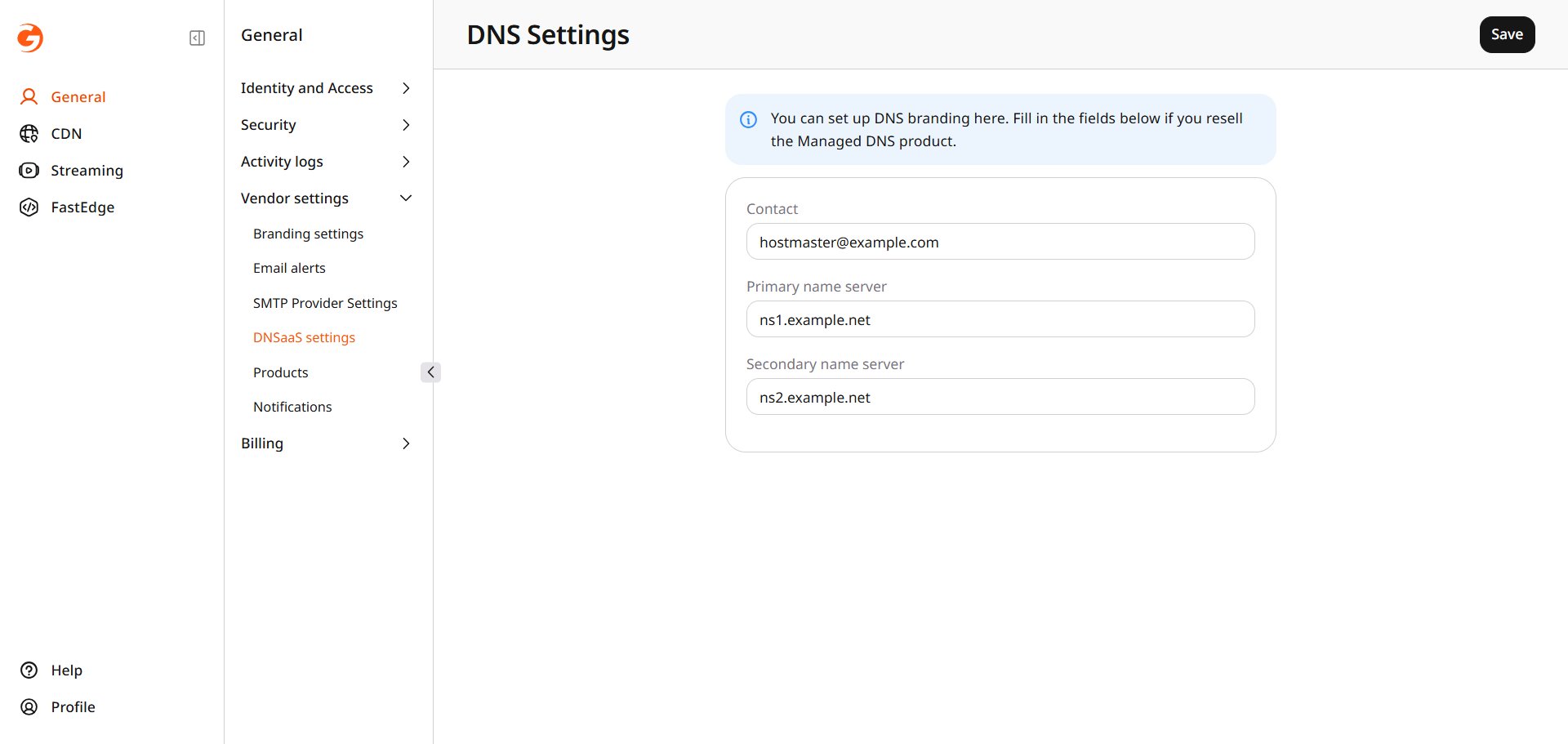
Task: Click the info icon in the blue banner
Action: (748, 119)
